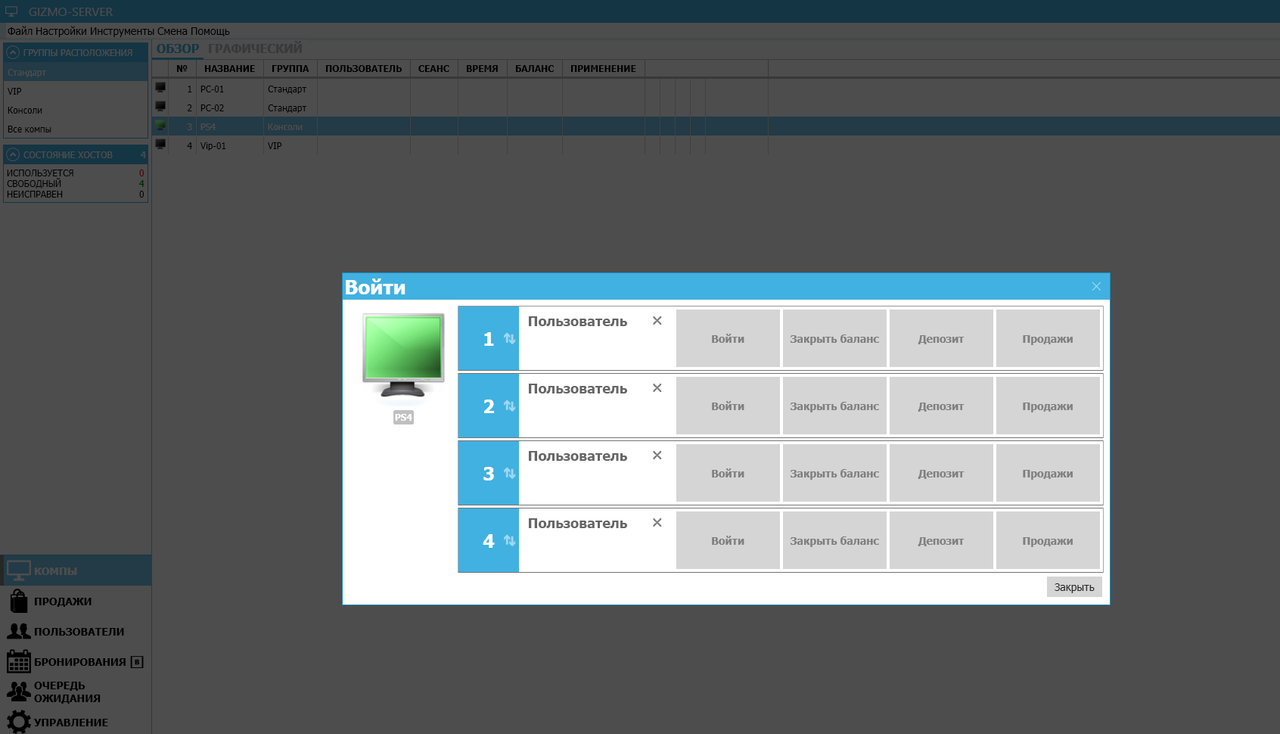This screenshot has width=1280, height=734.
Task: Open the ОЧЕРЕДЬ ОЖИДАНИЯ queue icon
Action: tap(18, 691)
